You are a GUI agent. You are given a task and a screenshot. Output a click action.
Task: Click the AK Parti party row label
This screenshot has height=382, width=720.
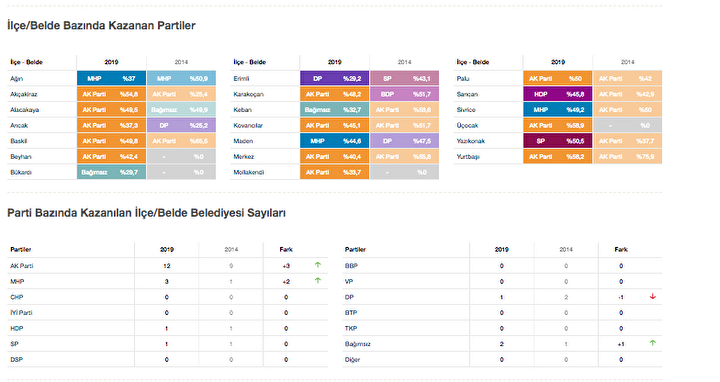(22, 266)
